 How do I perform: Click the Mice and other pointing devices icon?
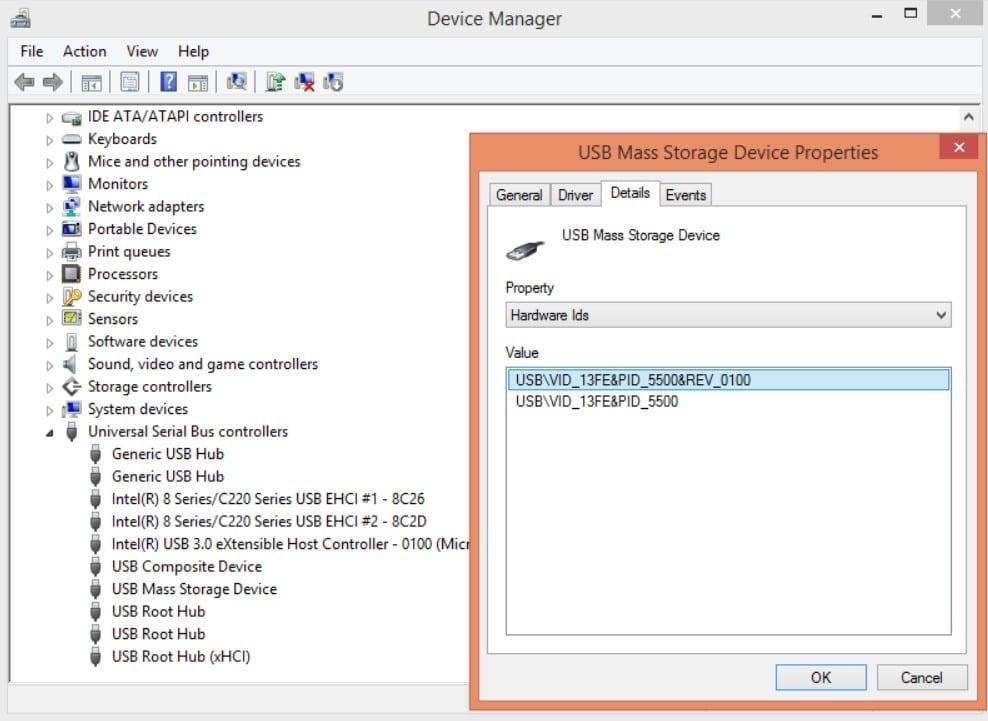pyautogui.click(x=71, y=161)
